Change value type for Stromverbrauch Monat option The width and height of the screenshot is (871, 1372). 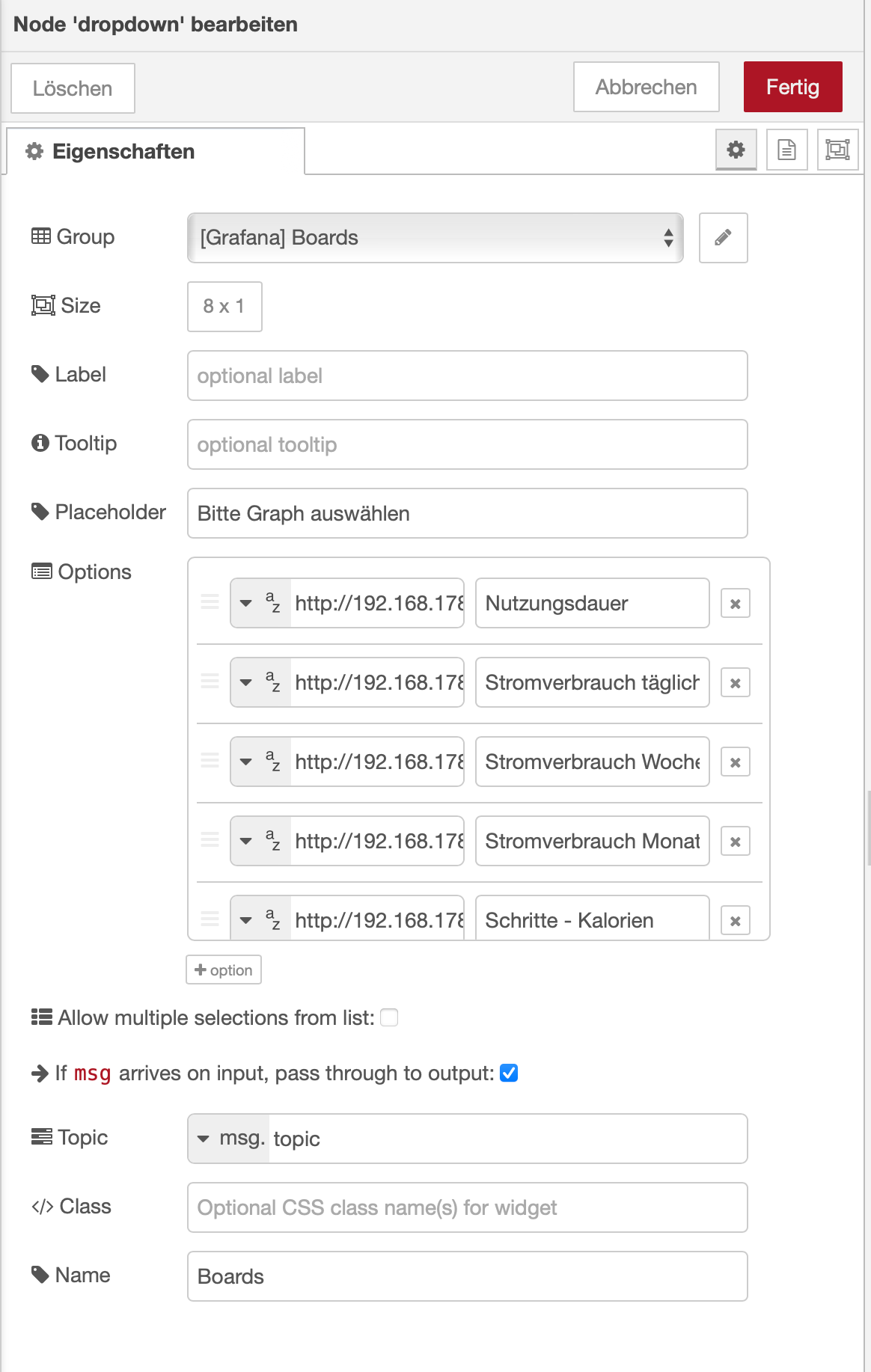[x=260, y=841]
